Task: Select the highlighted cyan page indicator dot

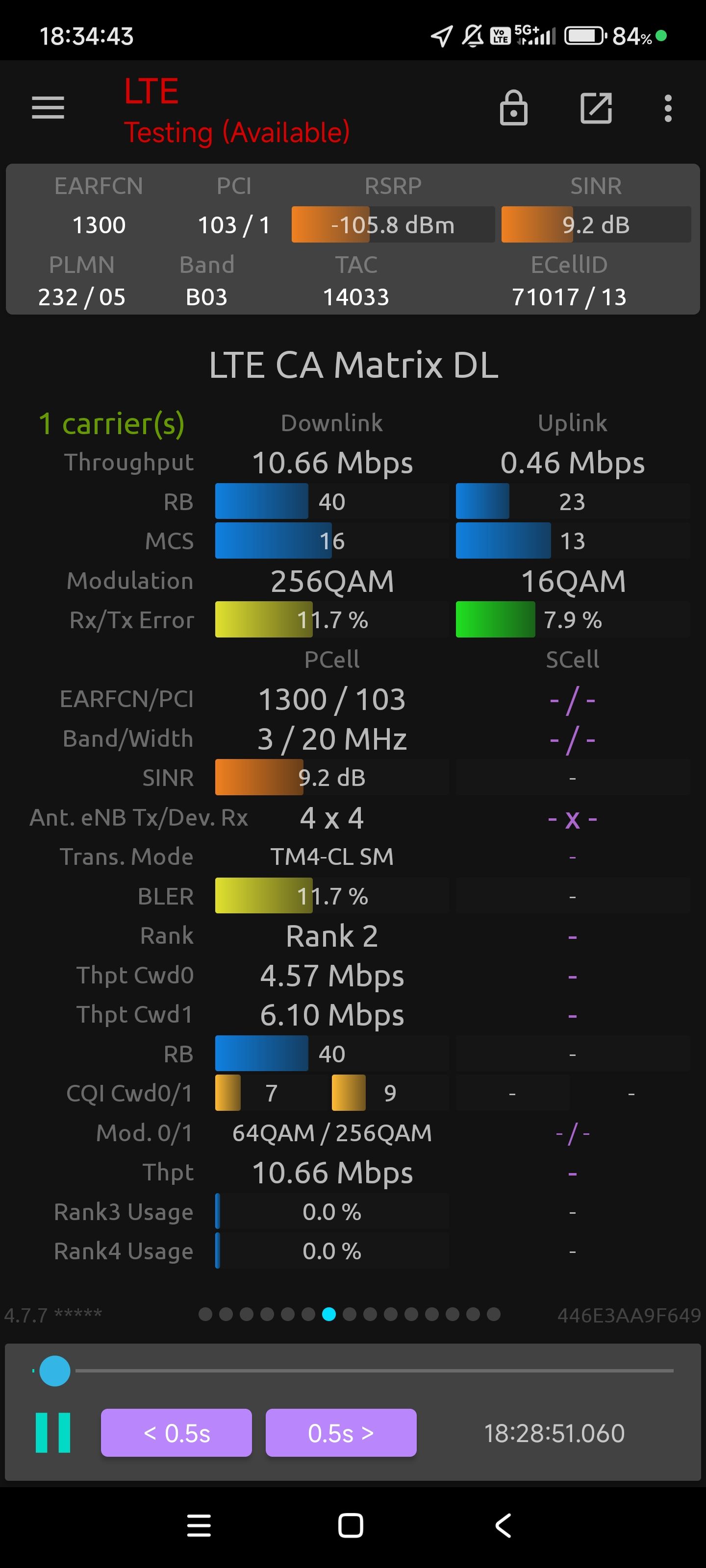Action: (x=329, y=1314)
